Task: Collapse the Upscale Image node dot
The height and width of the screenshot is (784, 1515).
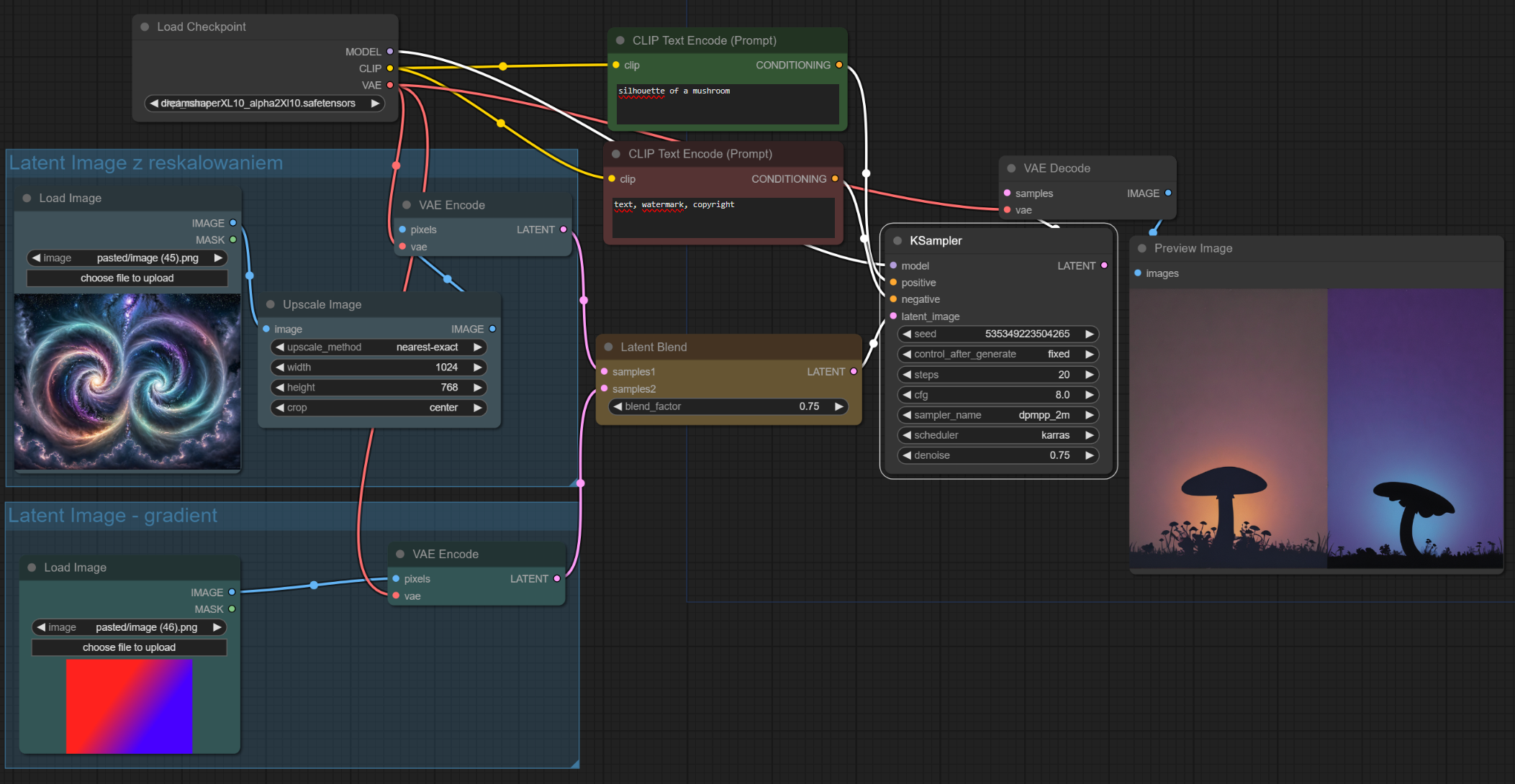Action: pyautogui.click(x=271, y=304)
